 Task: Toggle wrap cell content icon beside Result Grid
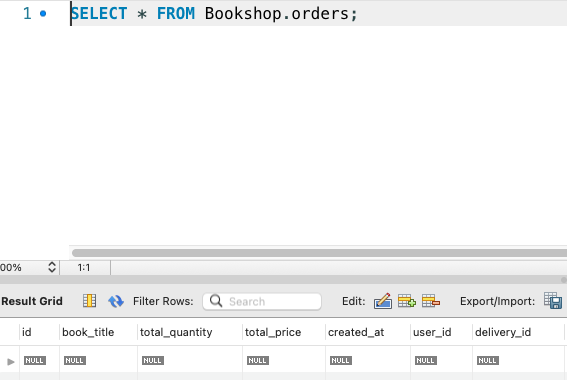(89, 300)
